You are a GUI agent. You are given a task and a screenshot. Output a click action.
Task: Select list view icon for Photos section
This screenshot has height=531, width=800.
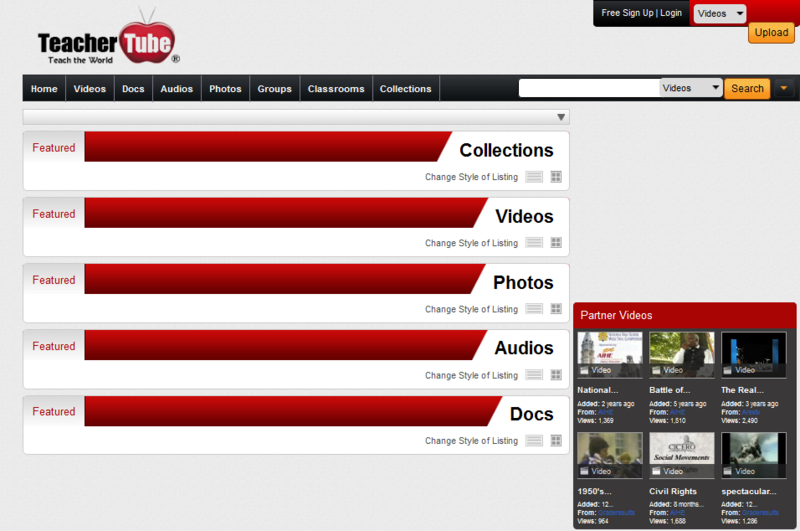[534, 309]
